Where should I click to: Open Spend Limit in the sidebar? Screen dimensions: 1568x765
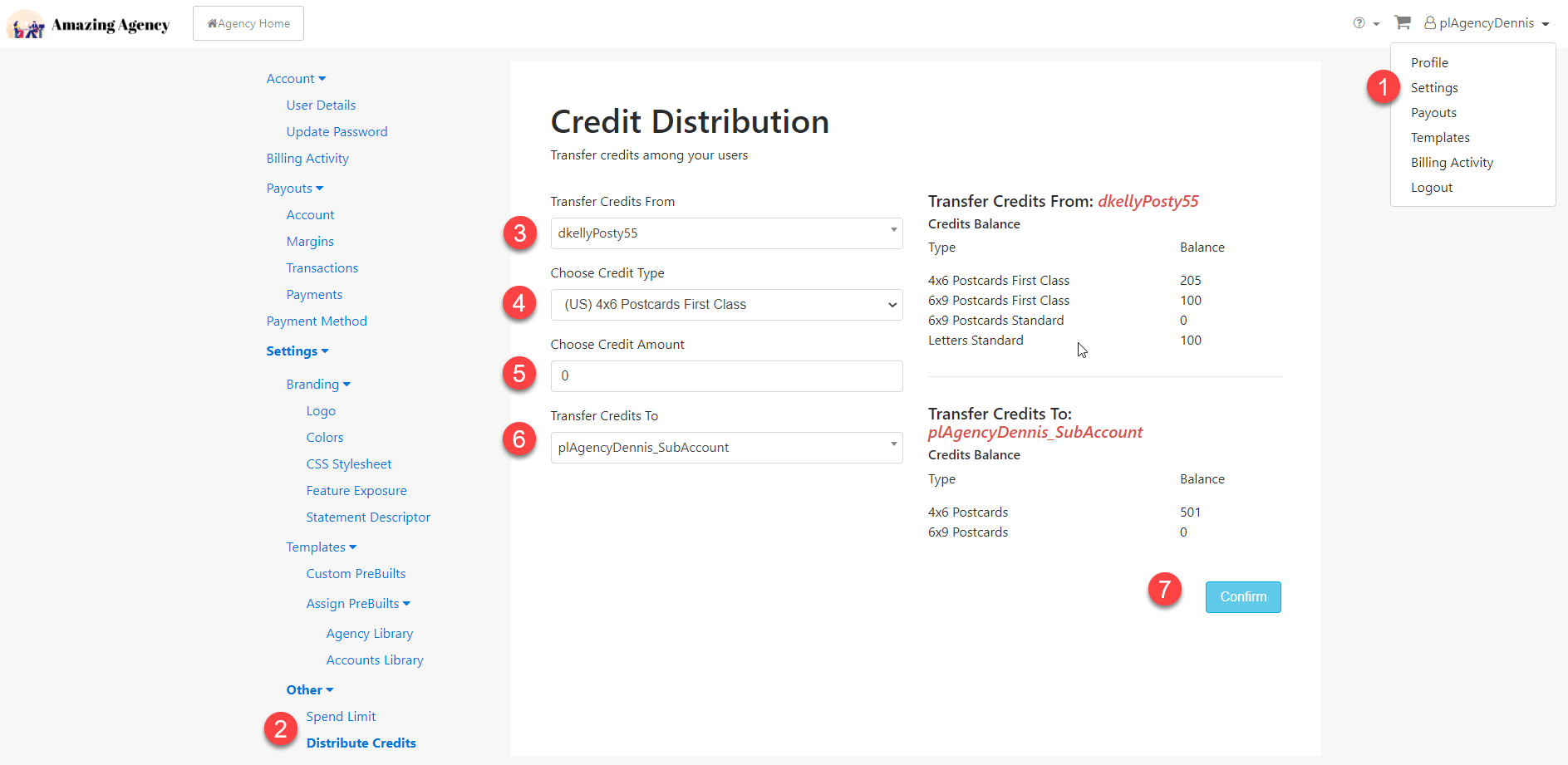[x=341, y=717]
